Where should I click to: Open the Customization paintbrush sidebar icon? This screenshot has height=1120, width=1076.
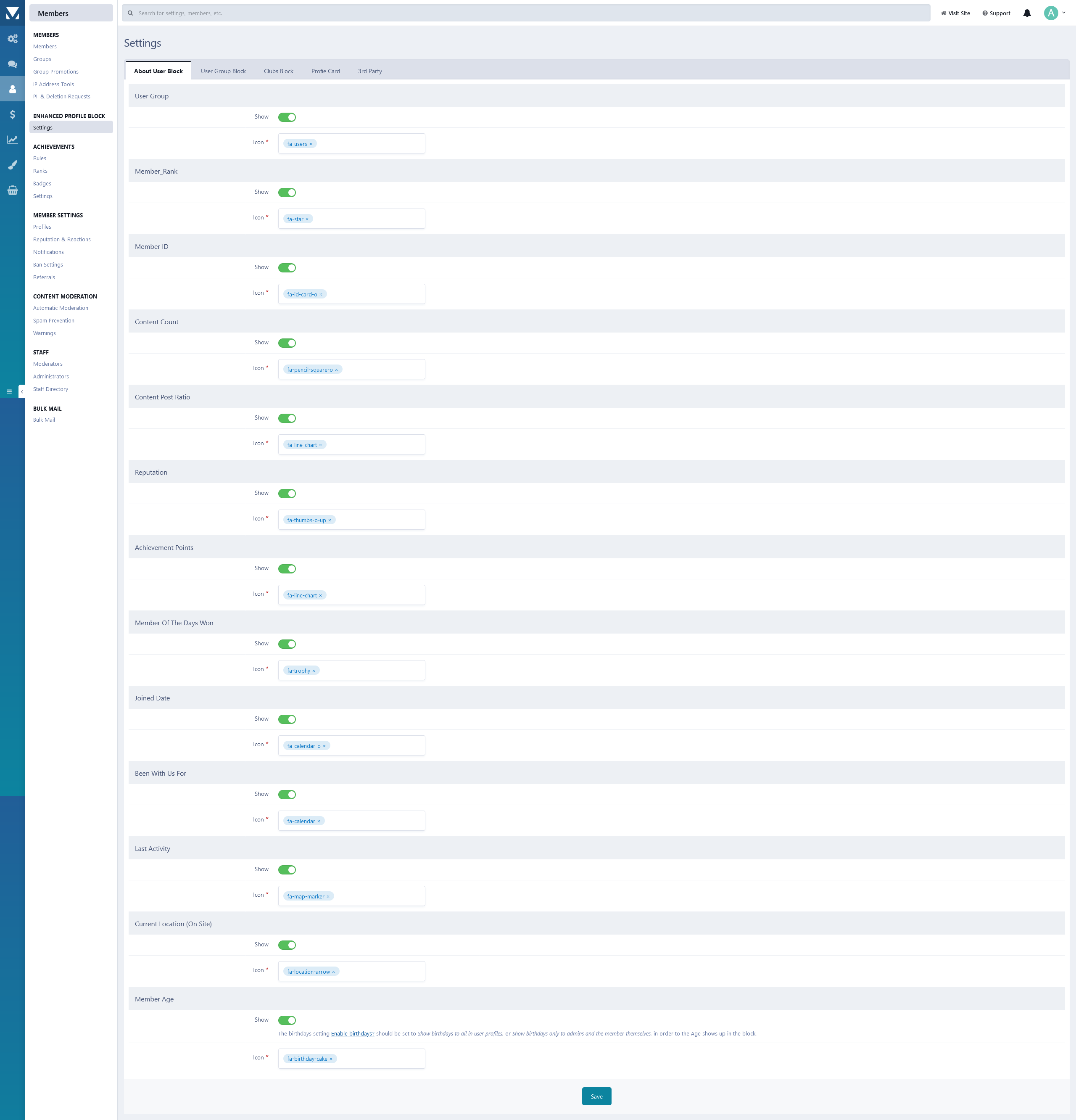coord(13,164)
